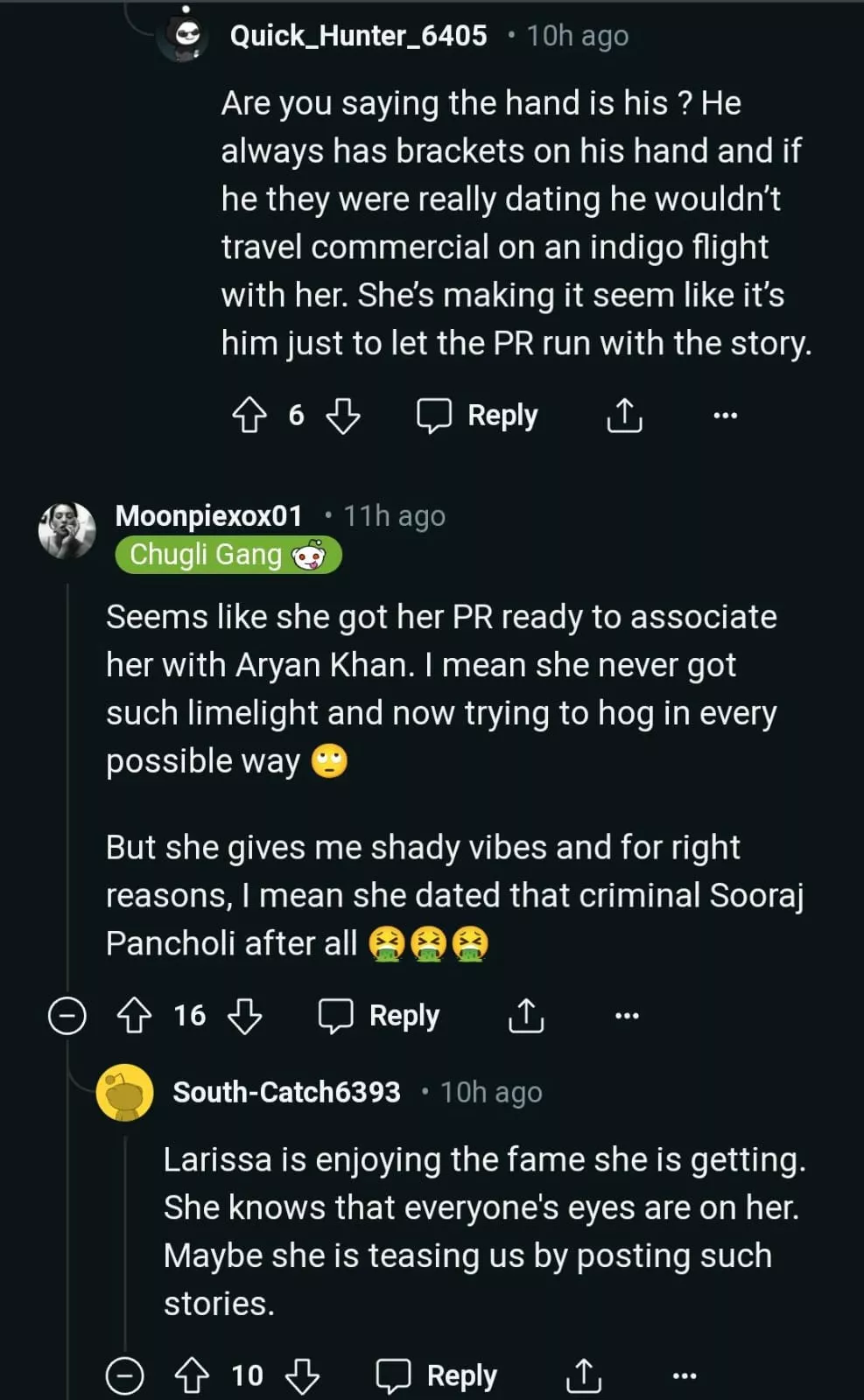Share South-Catch6393's comment
Viewport: 864px width, 1400px height.
pos(584,1375)
